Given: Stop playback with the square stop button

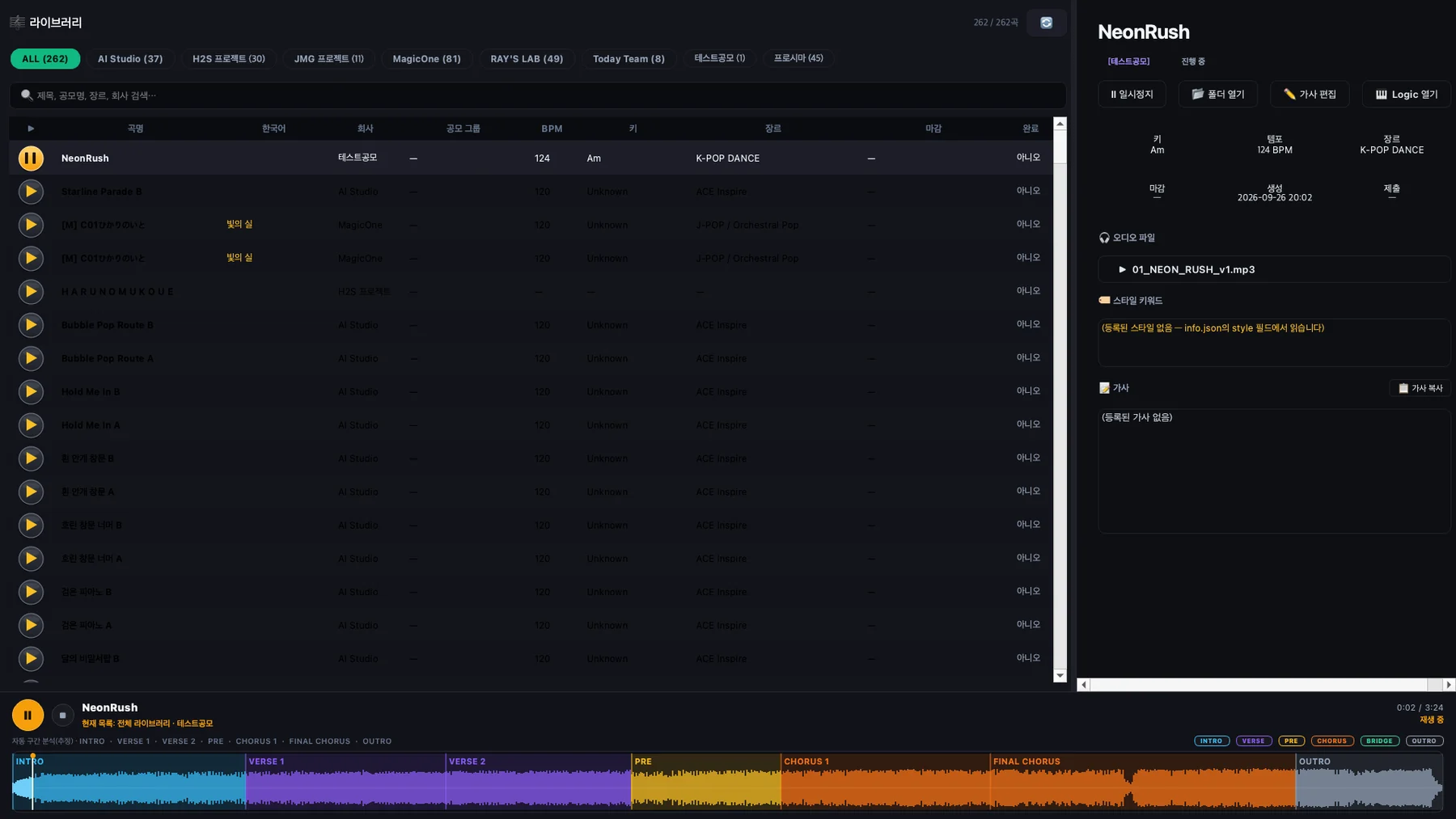Looking at the screenshot, I should coord(62,716).
